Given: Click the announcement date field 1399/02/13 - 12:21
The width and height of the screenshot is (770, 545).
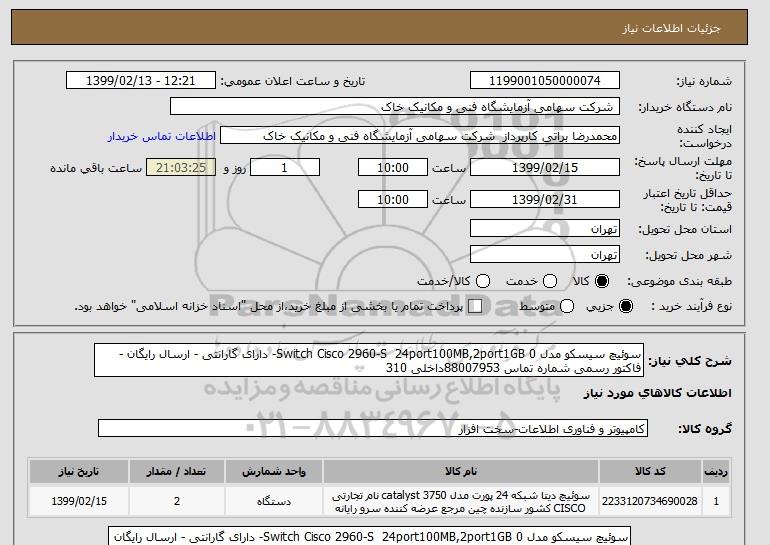Looking at the screenshot, I should pos(140,81).
